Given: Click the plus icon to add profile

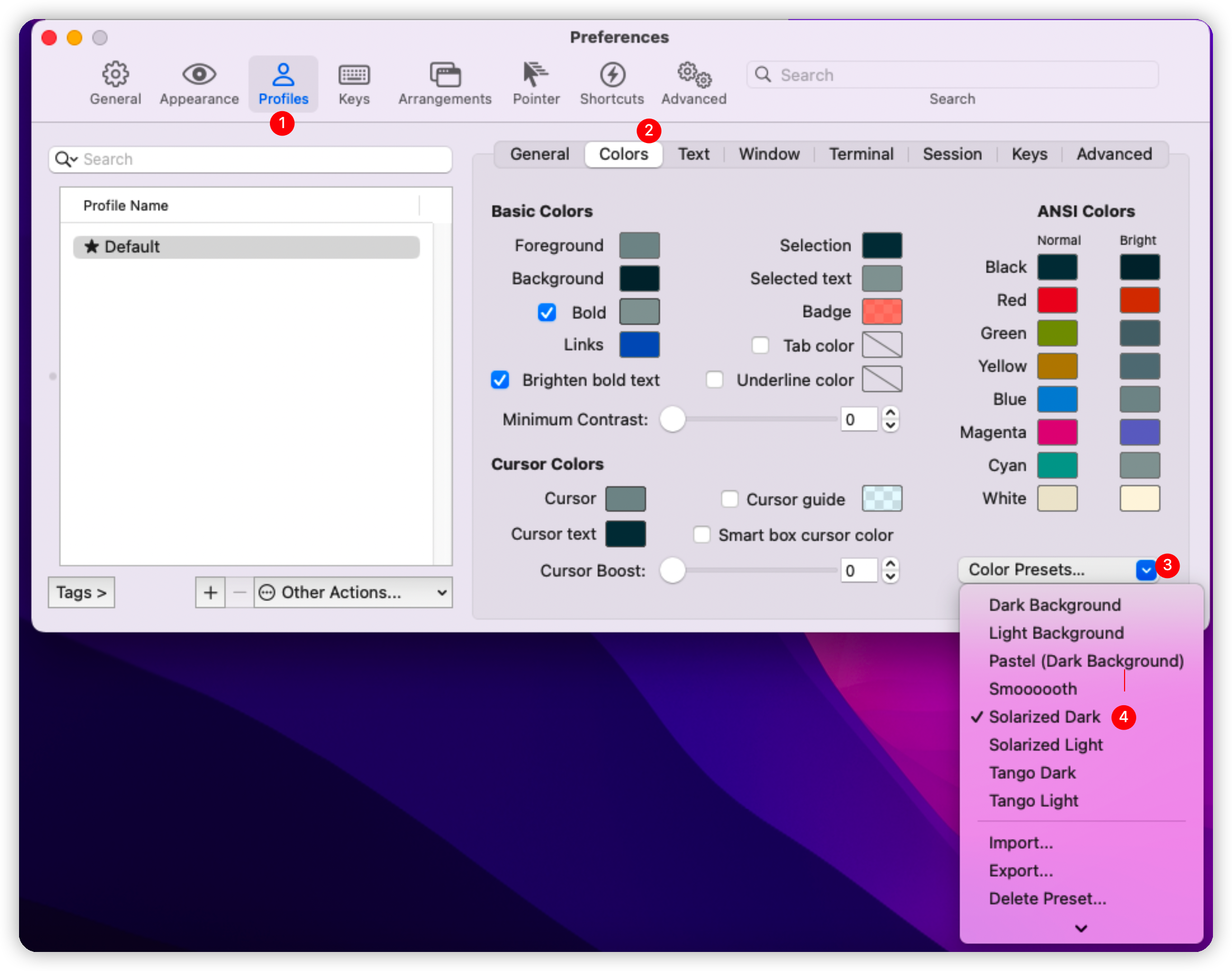Looking at the screenshot, I should click(210, 592).
